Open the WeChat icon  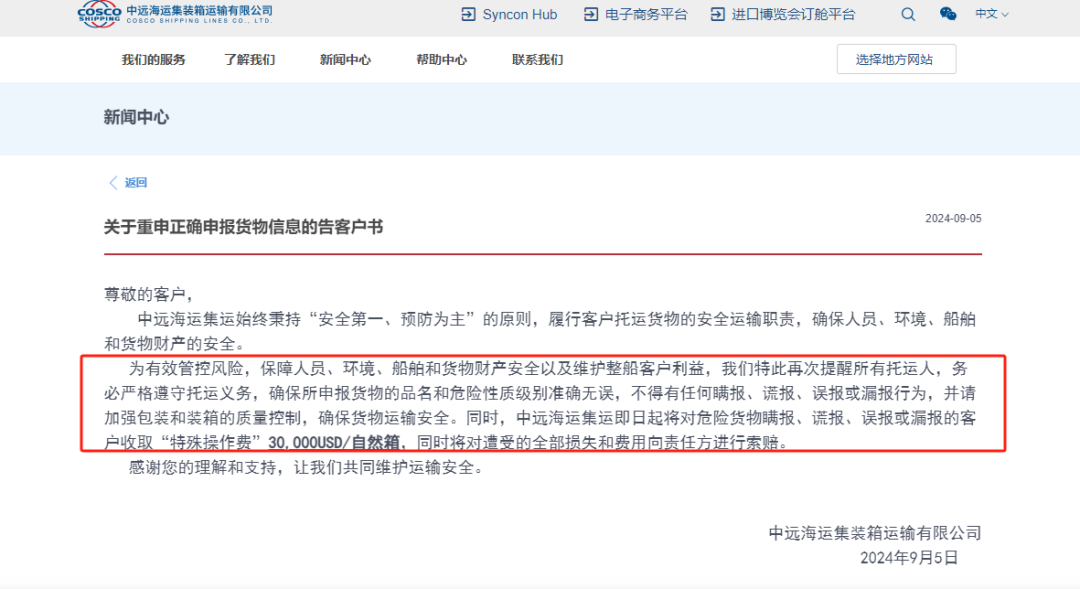[948, 14]
